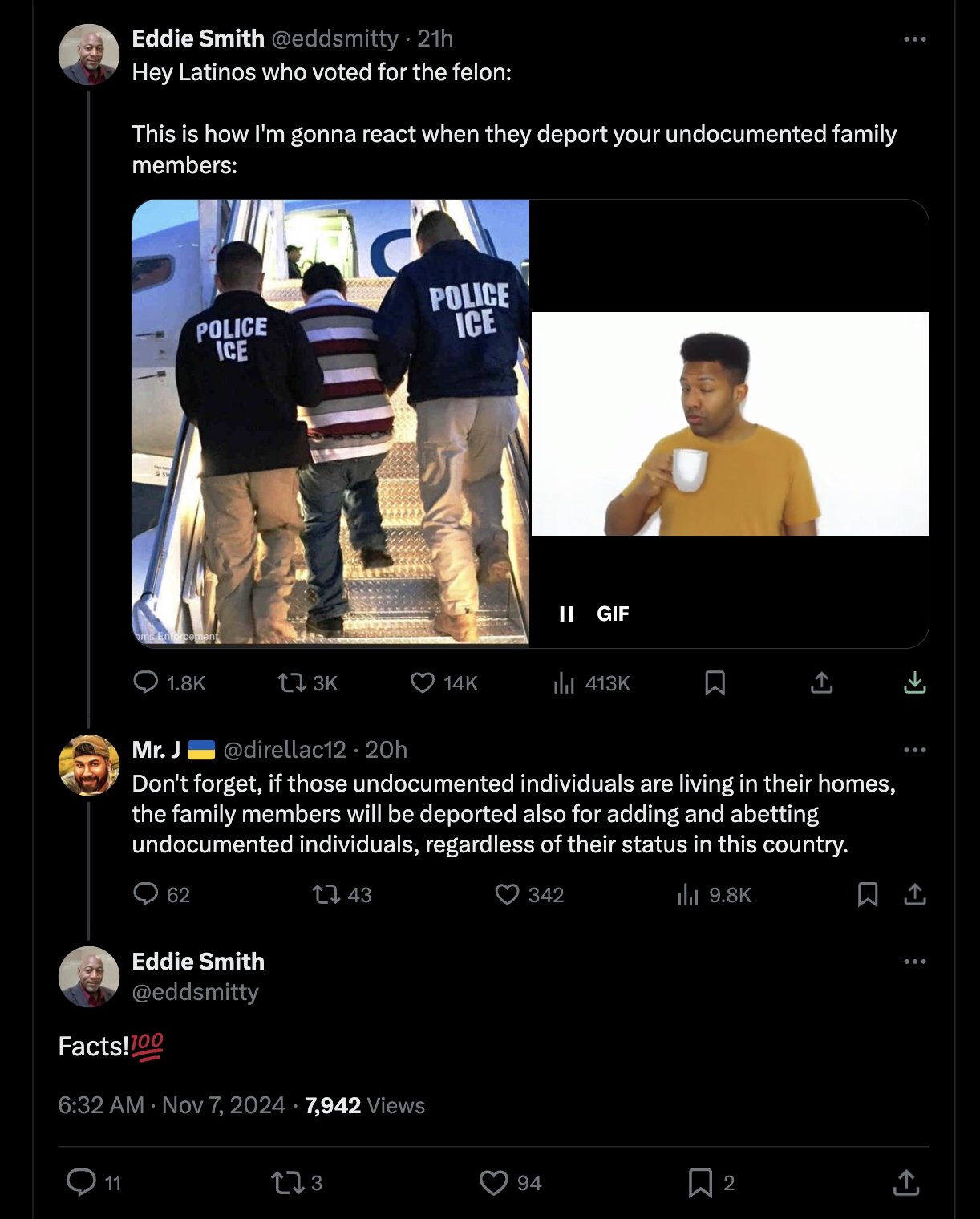View analytics showing 413K views
Image resolution: width=980 pixels, height=1219 pixels.
coord(565,682)
